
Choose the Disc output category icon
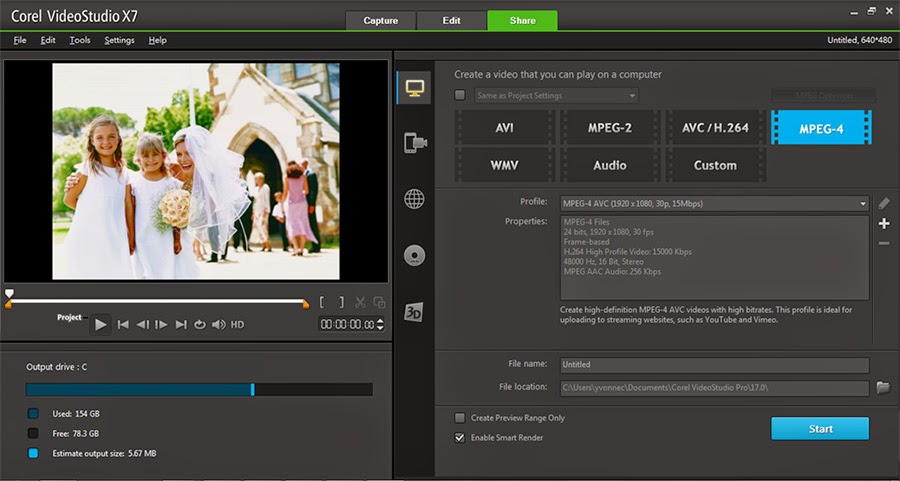point(414,255)
